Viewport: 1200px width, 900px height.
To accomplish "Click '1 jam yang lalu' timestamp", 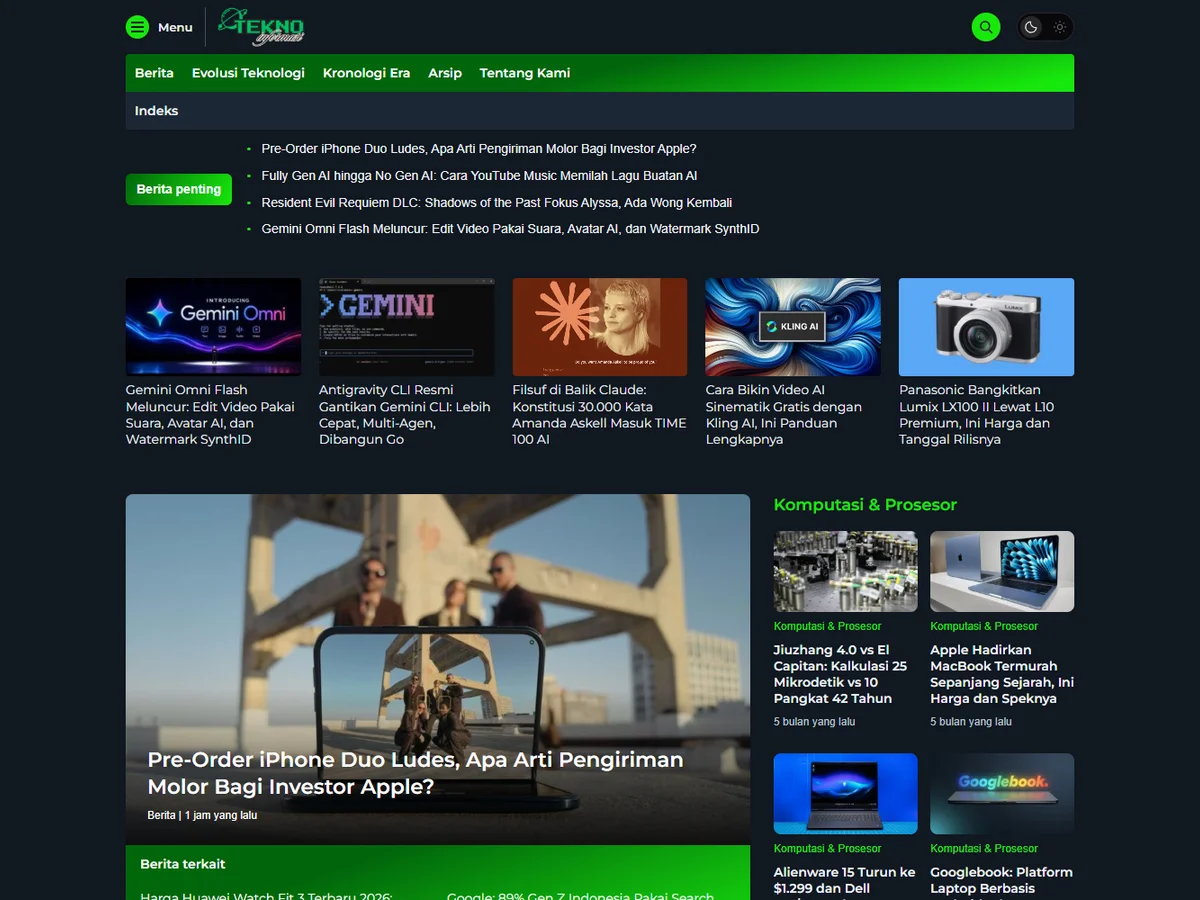I will click(x=221, y=816).
